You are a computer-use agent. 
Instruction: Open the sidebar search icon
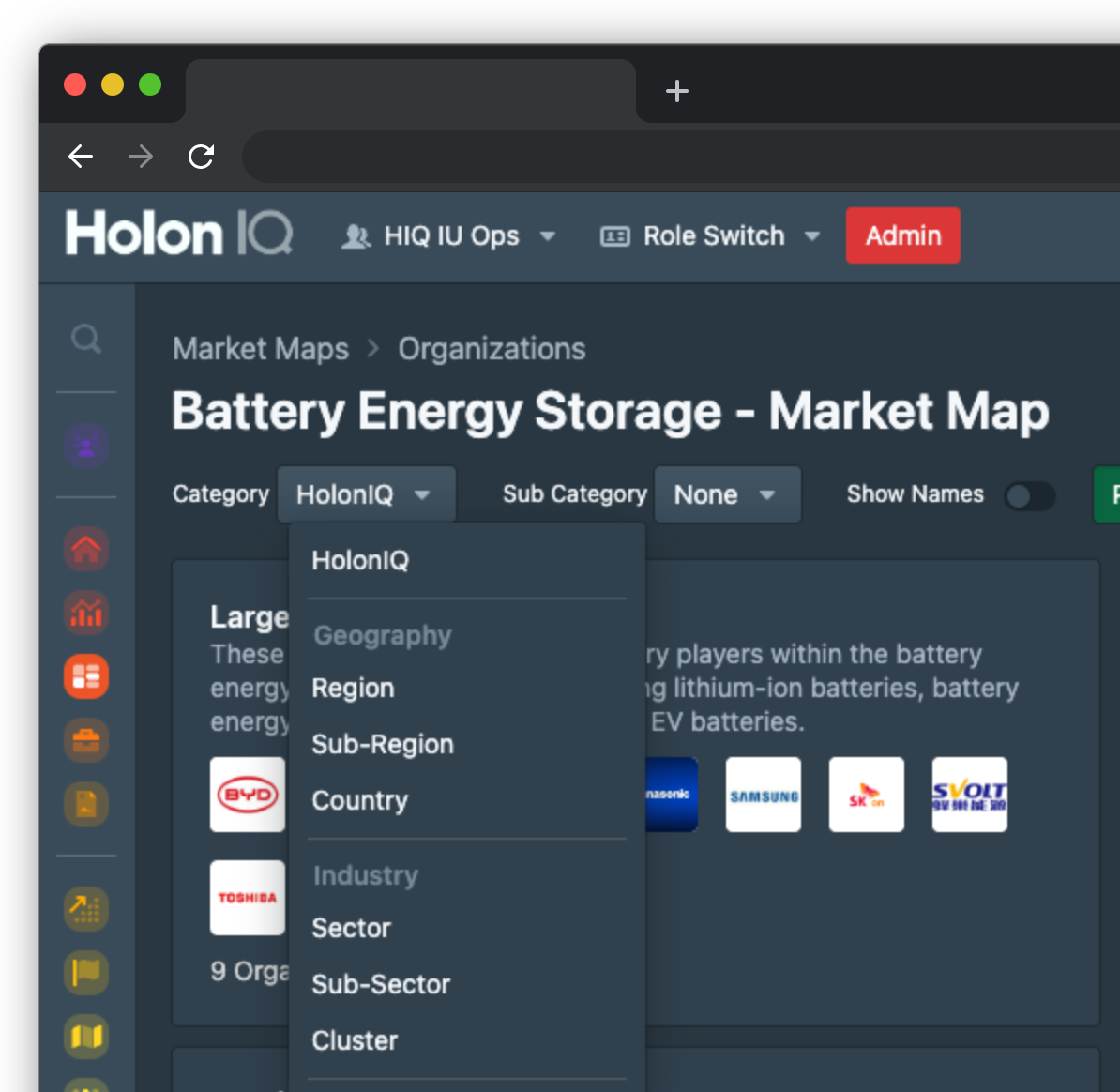click(x=86, y=340)
